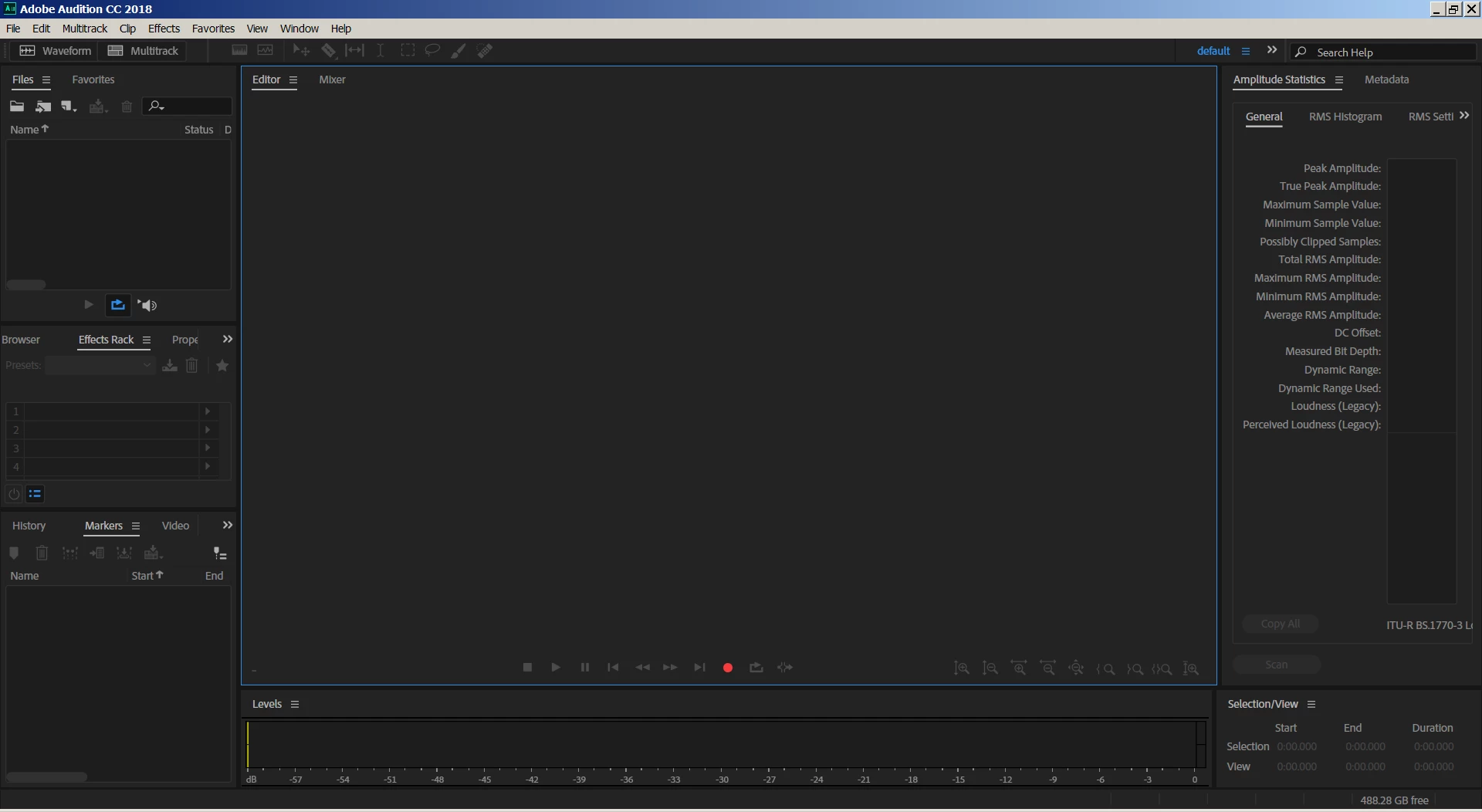Image resolution: width=1482 pixels, height=812 pixels.
Task: Show Spectral Frequency Display
Action: click(240, 51)
